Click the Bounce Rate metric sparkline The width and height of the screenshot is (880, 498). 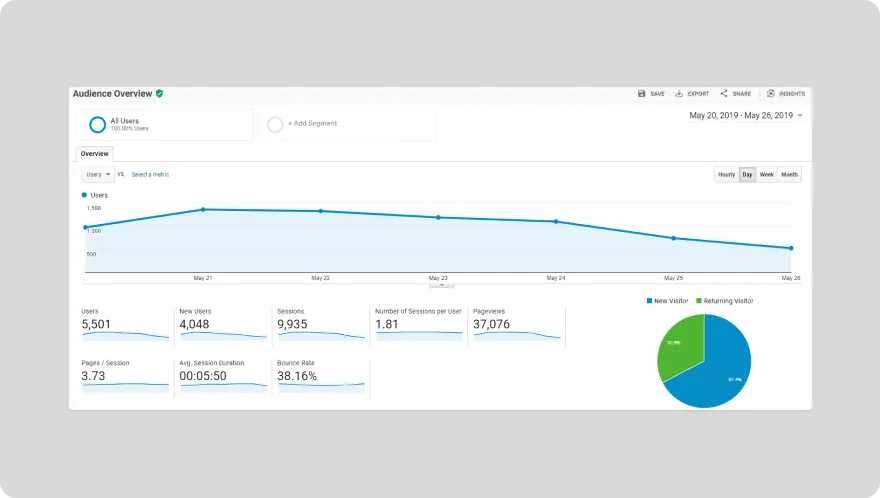322,385
